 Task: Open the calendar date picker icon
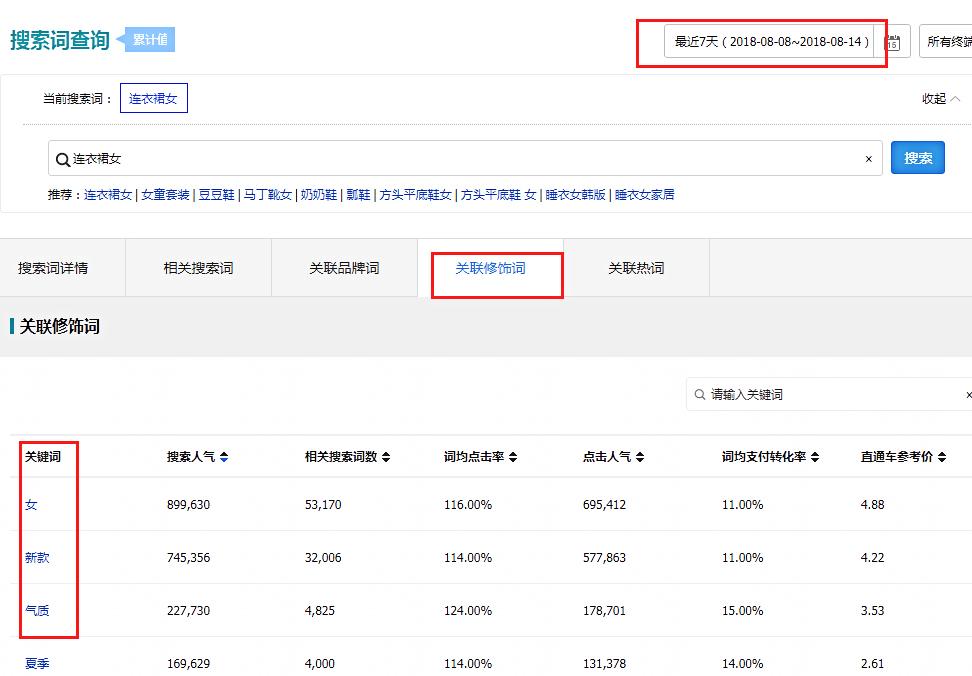coord(893,42)
